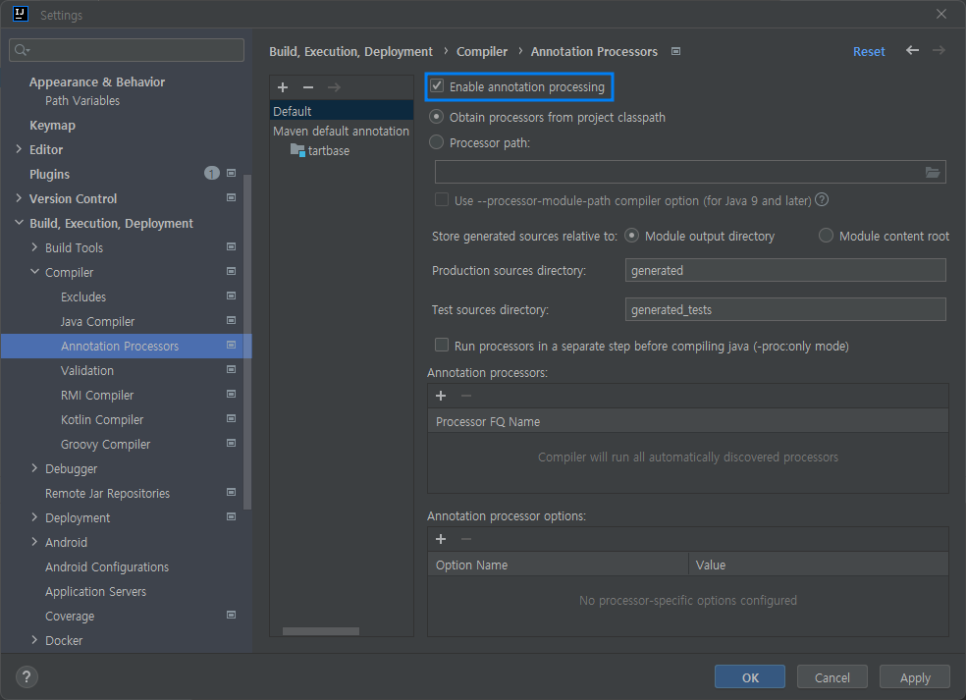
Task: Open Remote Jar Repositories page
Action: [x=107, y=494]
